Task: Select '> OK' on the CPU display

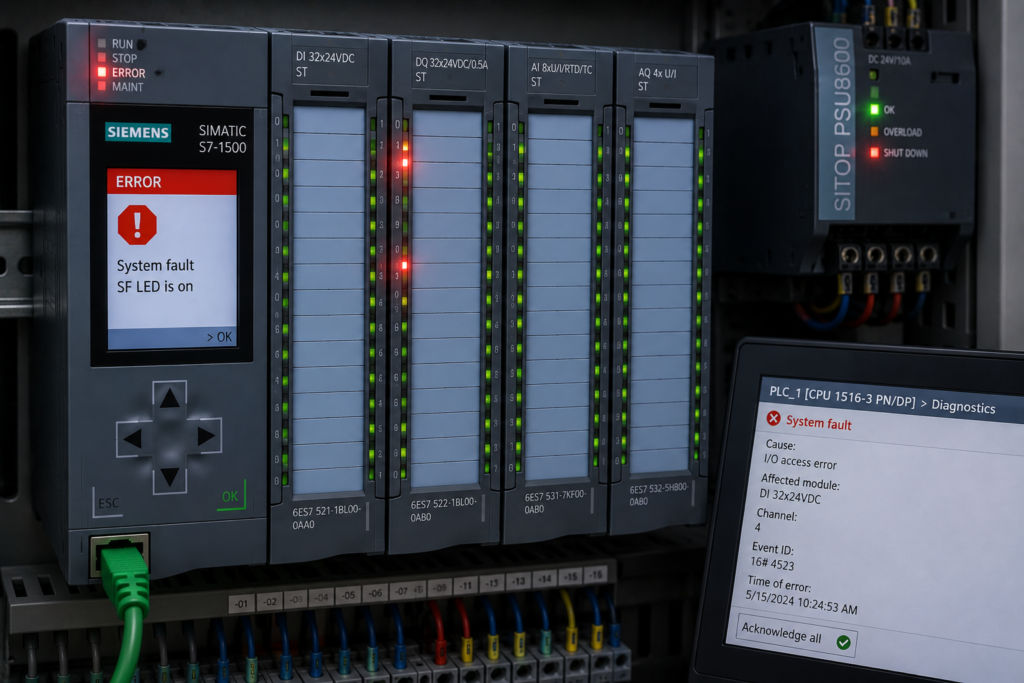Action: coord(219,337)
